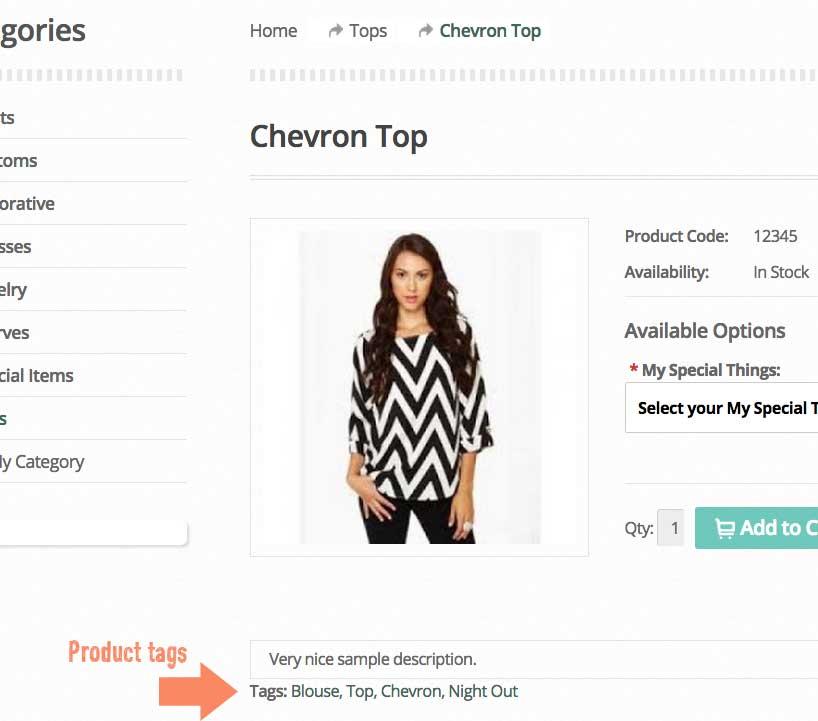Open the Special Items category
Viewport: 818px width, 721px height.
(37, 376)
